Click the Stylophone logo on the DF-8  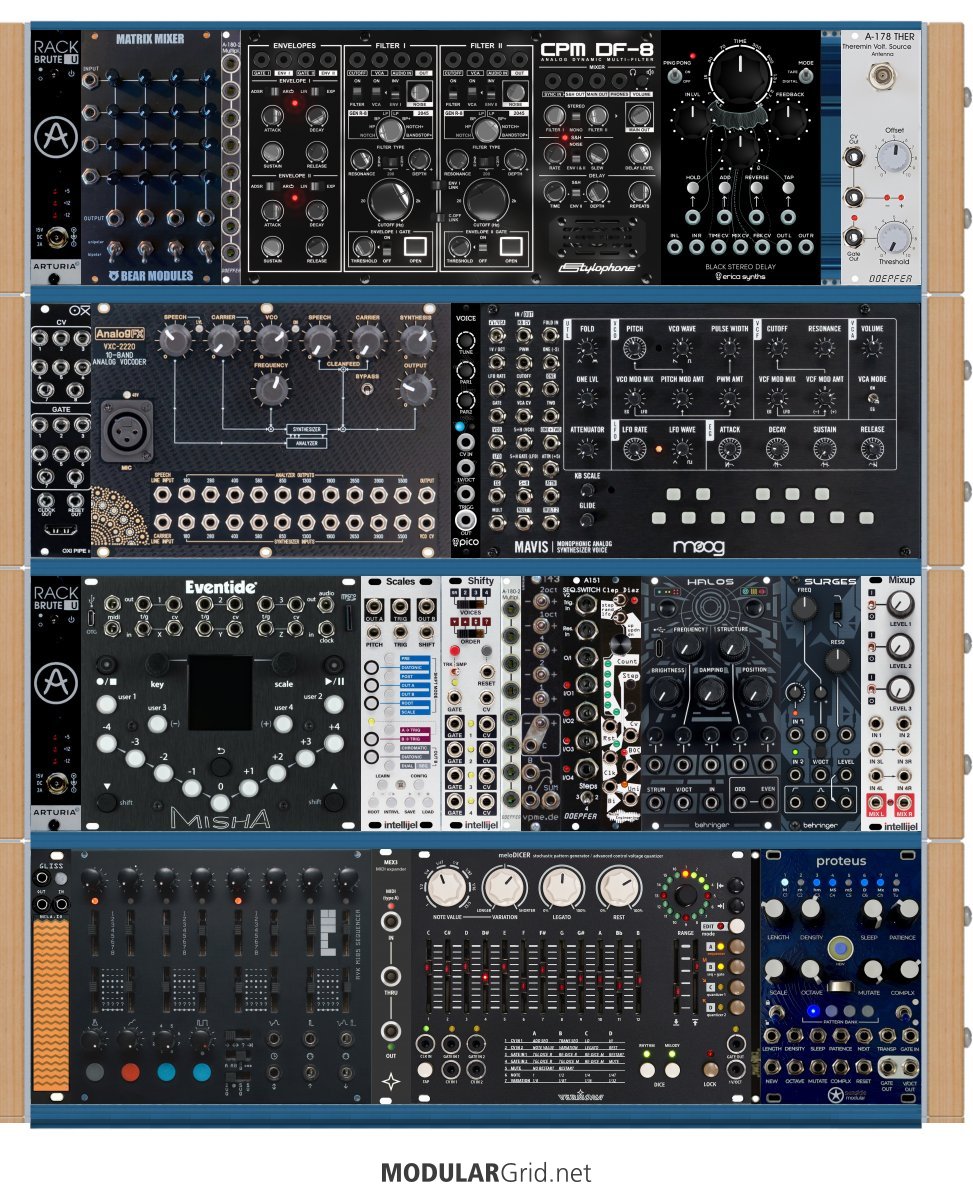click(x=598, y=267)
